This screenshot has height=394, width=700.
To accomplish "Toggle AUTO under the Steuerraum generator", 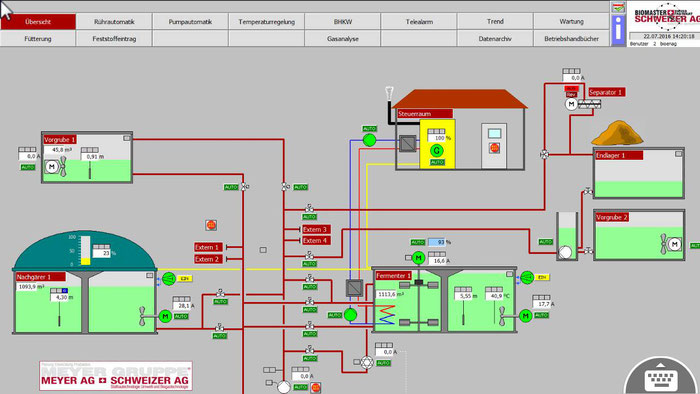I will tap(437, 162).
